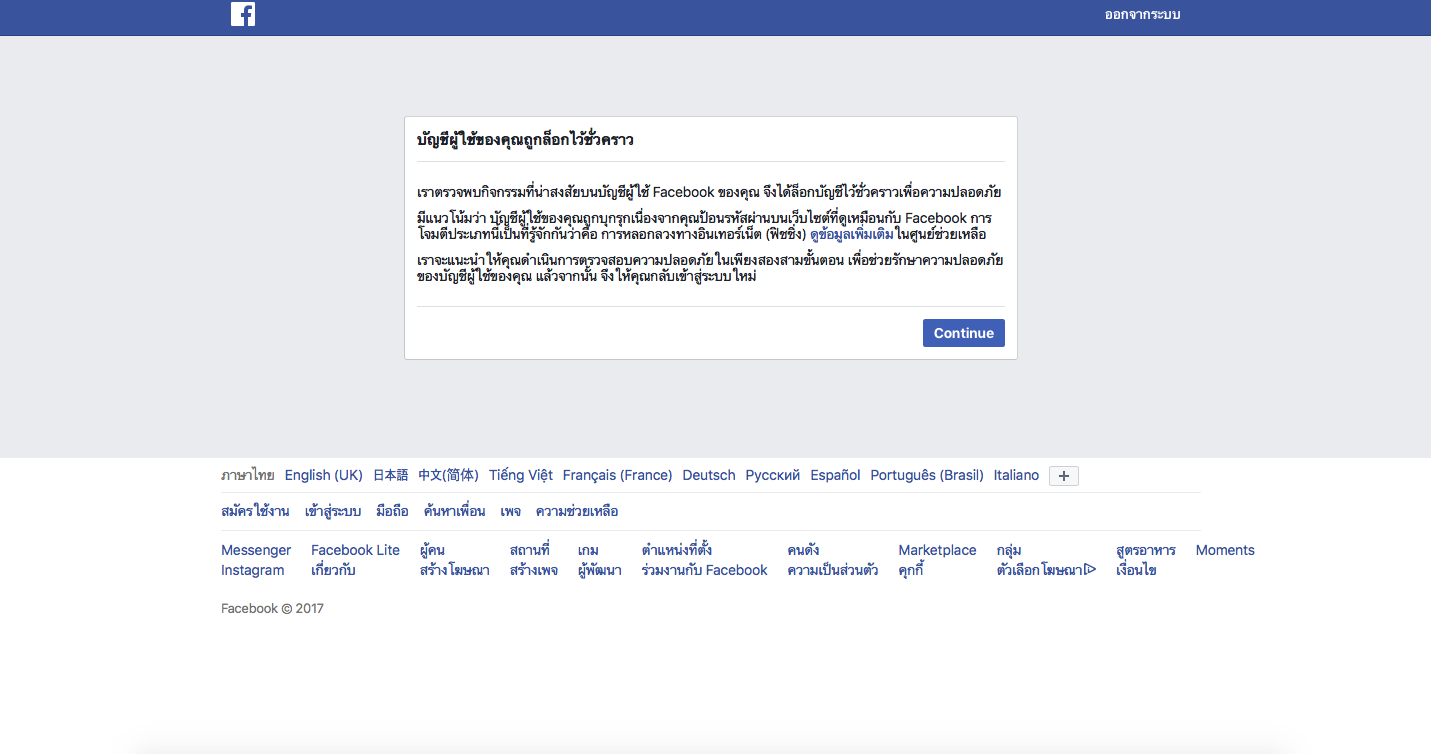Screen dimensions: 1431x754
Task: Click the Facebook logo icon
Action: [243, 14]
